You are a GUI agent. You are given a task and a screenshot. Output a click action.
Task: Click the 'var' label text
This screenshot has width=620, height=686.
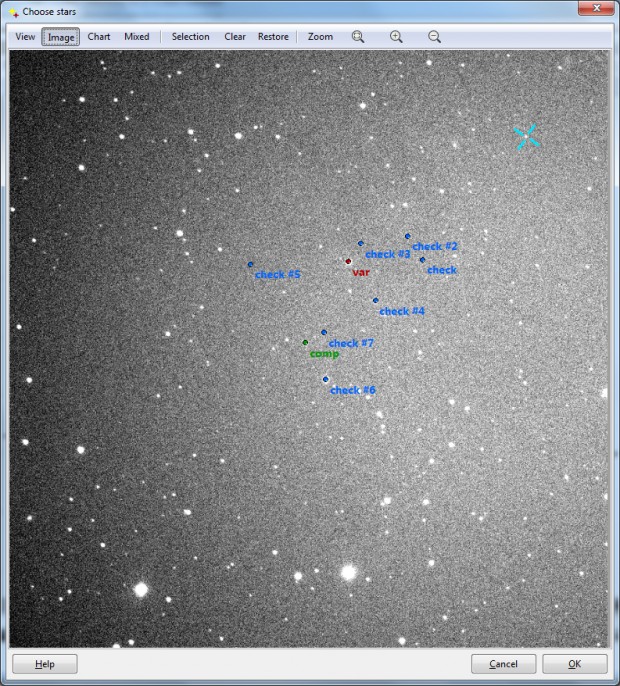point(361,272)
